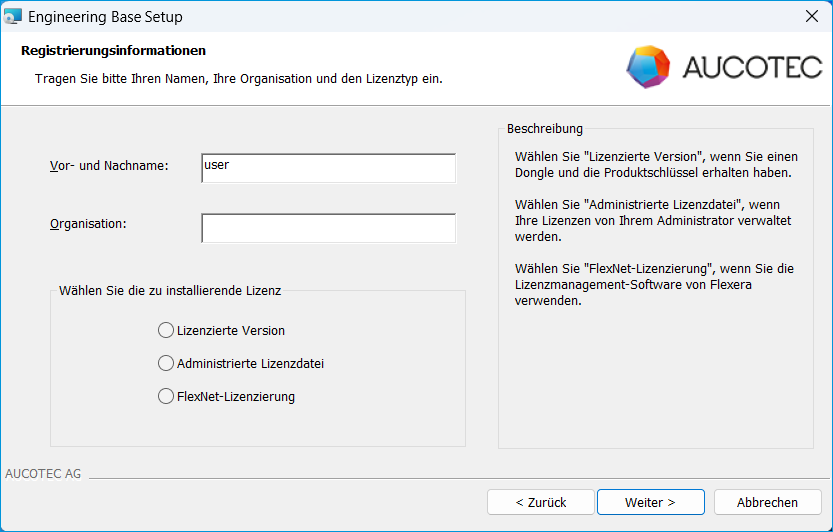Click the AUCOTEC wordmark in the header
833x532 pixels.
click(751, 67)
